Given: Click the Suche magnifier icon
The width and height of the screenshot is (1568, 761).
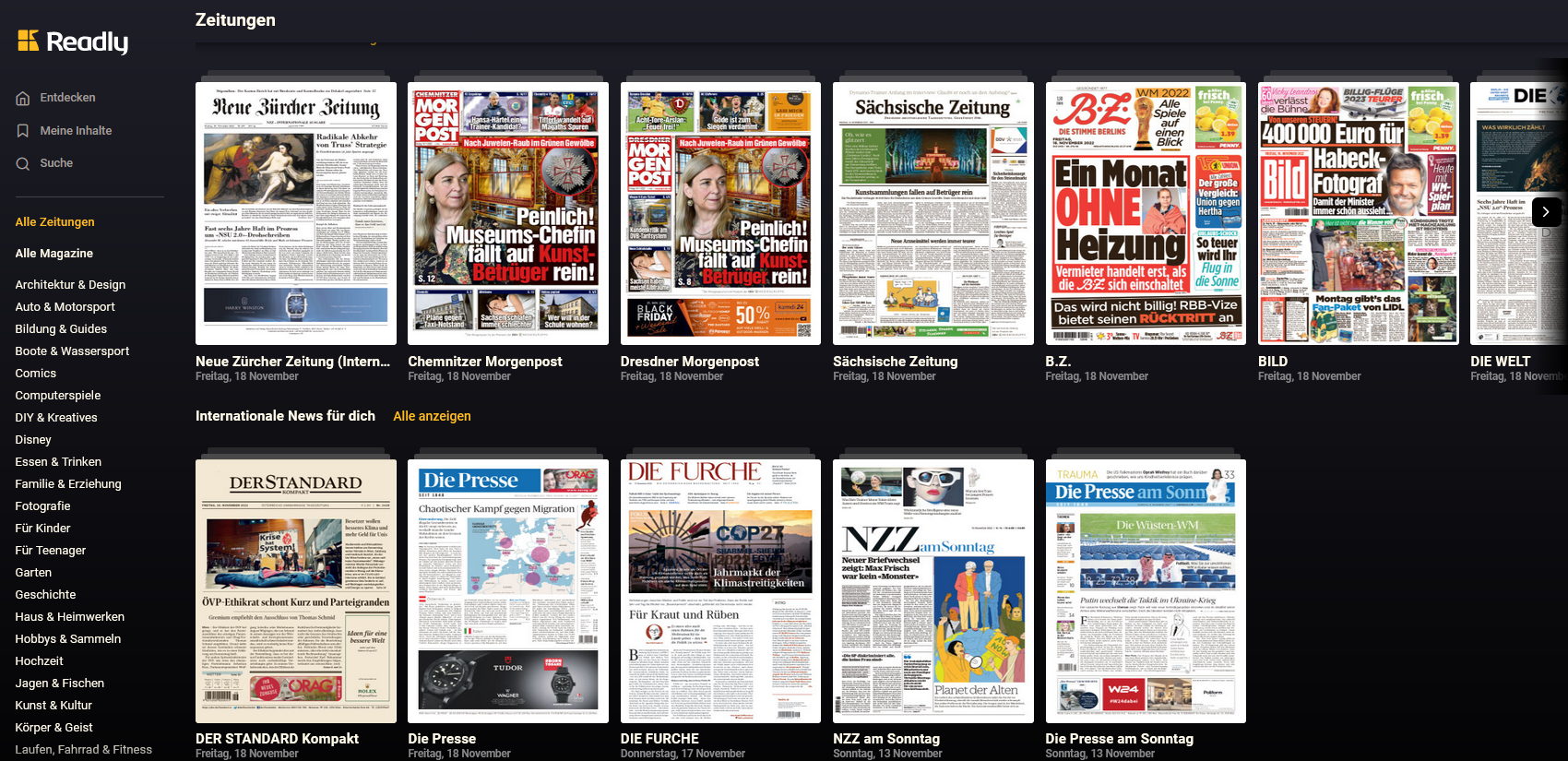Looking at the screenshot, I should [23, 163].
